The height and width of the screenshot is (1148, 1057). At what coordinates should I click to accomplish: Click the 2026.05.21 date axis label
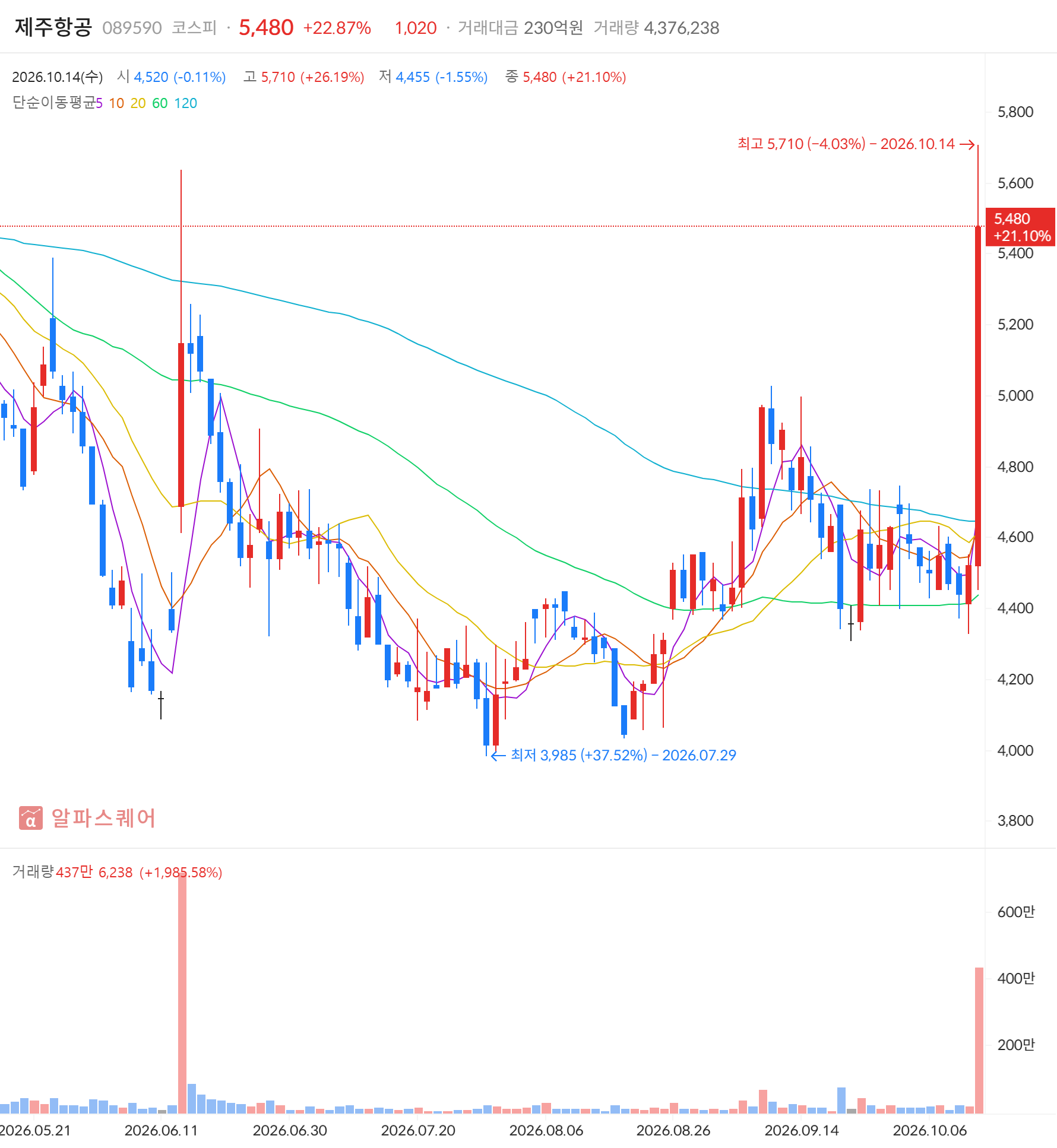pyautogui.click(x=36, y=1131)
